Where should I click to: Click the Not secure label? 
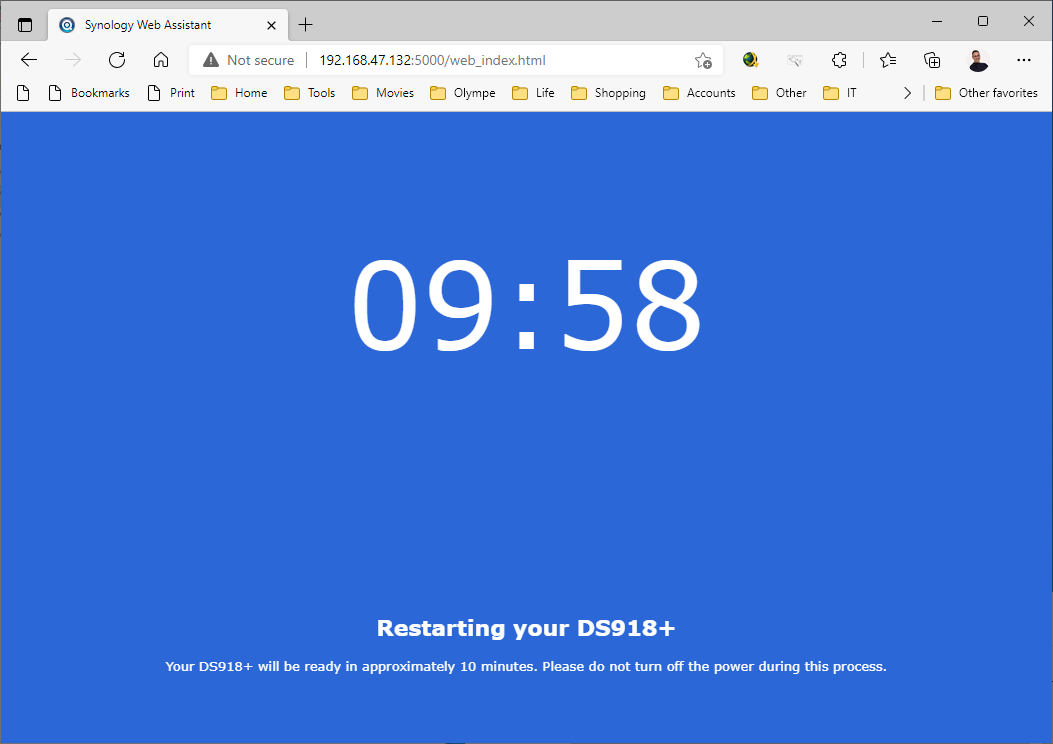[x=261, y=60]
